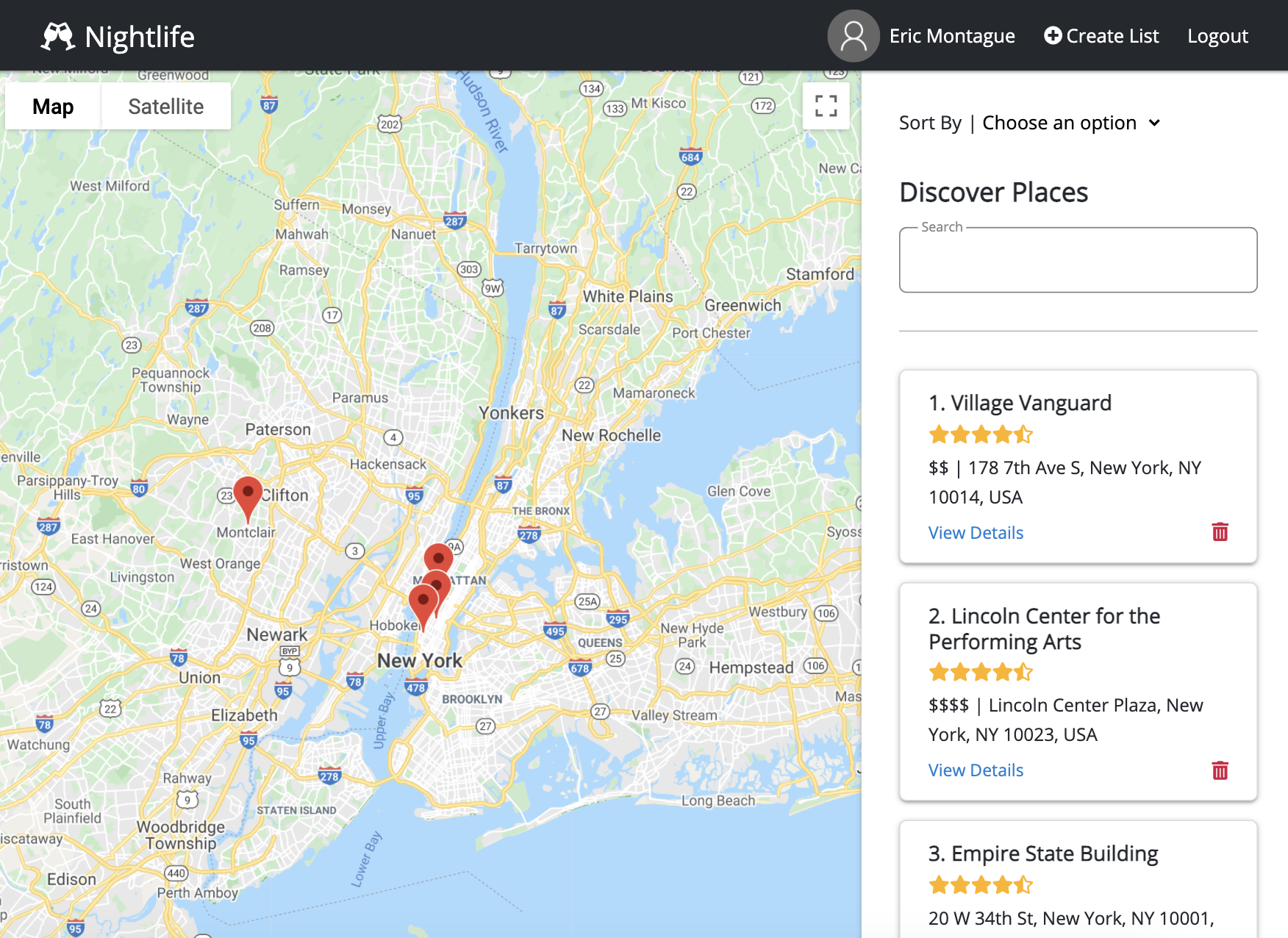Click the 'Yonkers' map label
This screenshot has width=1288, height=938.
click(512, 413)
